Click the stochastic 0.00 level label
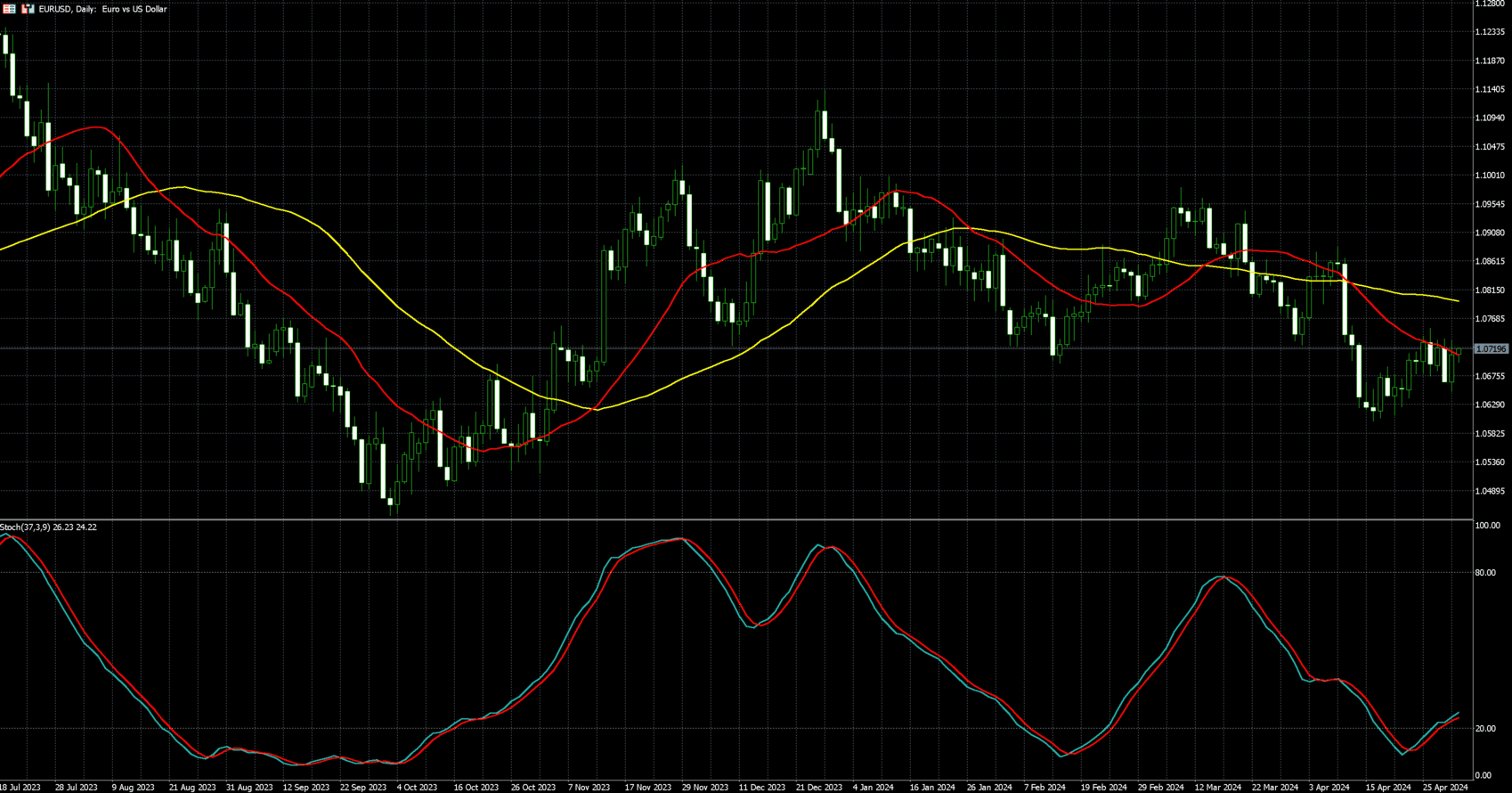 1484,776
